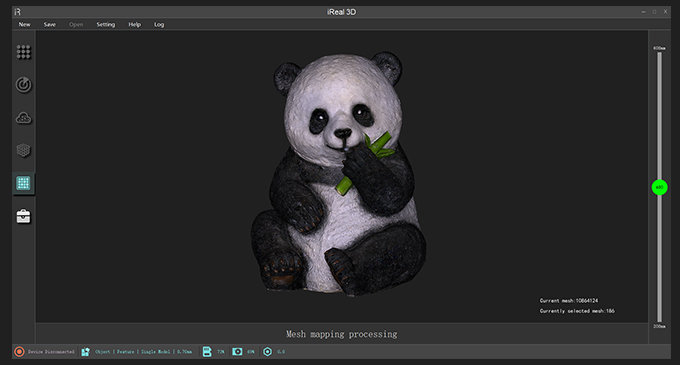Click the highlighted texture mapping grid icon
This screenshot has height=365, width=680.
point(23,183)
